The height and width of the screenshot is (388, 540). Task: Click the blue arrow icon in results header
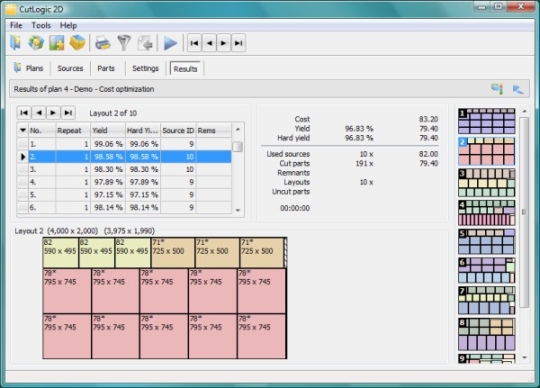518,89
